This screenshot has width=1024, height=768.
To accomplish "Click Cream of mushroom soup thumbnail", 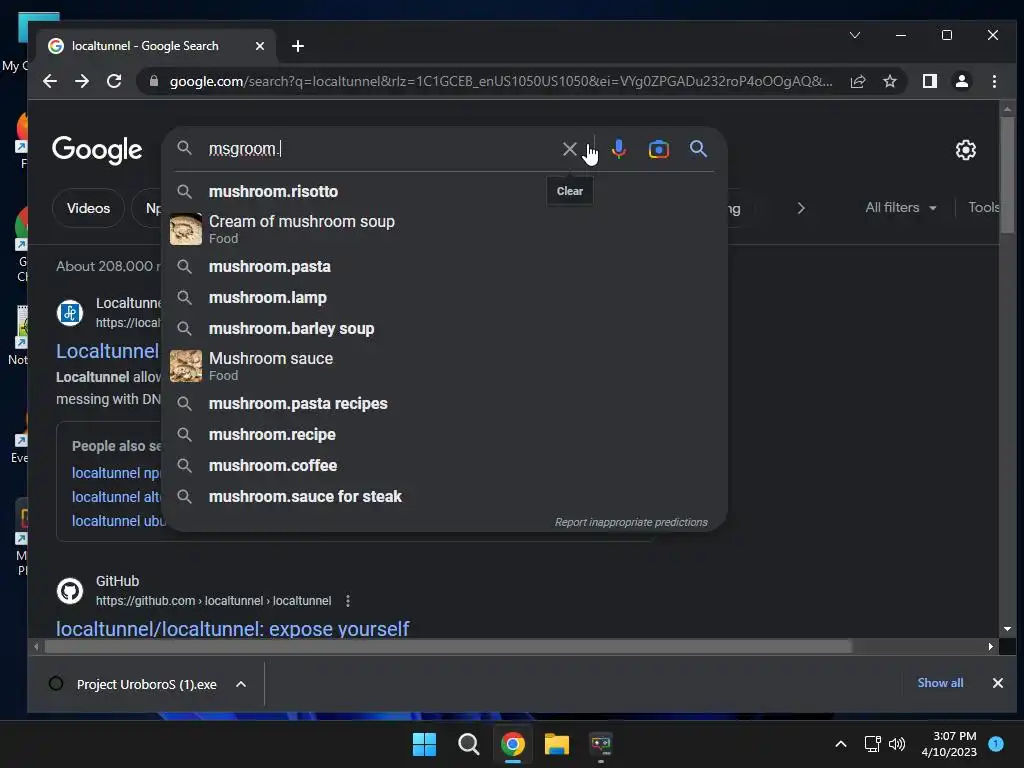I will pos(185,229).
